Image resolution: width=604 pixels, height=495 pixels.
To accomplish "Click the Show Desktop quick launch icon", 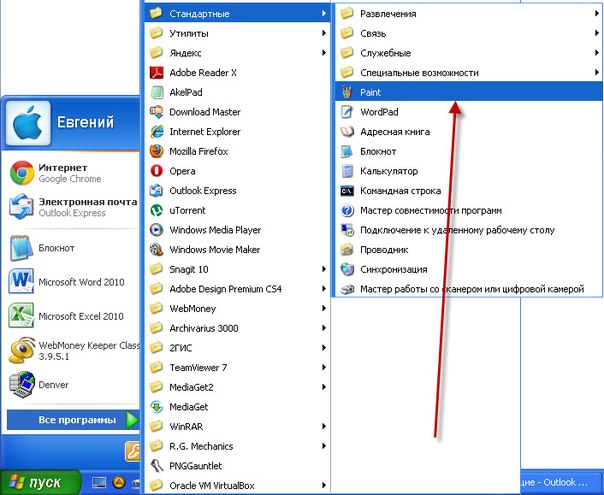I will click(x=99, y=482).
